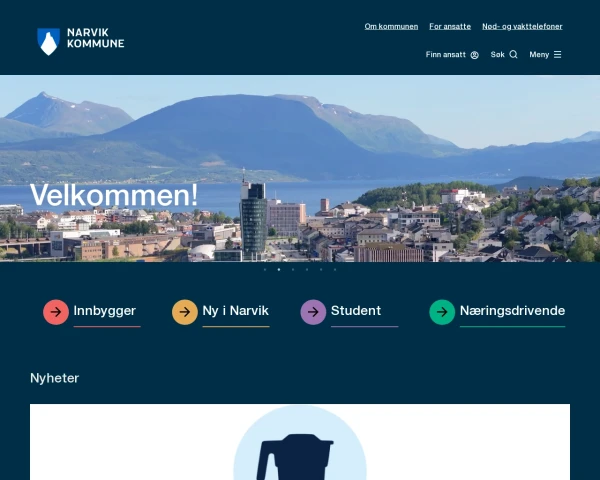Viewport: 600px width, 480px height.
Task: Click the Narvik Kommune shield logo
Action: pyautogui.click(x=48, y=42)
